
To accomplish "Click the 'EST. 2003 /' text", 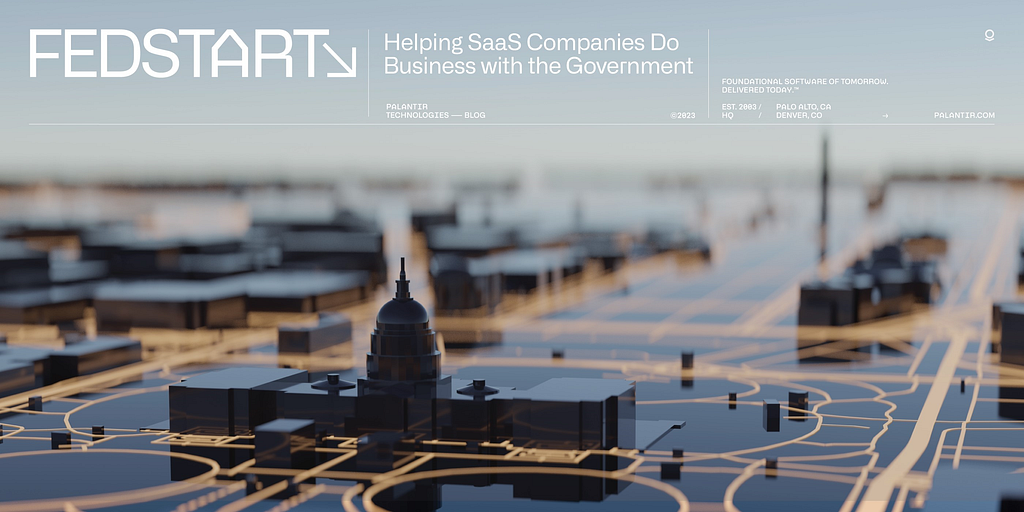I will (741, 106).
